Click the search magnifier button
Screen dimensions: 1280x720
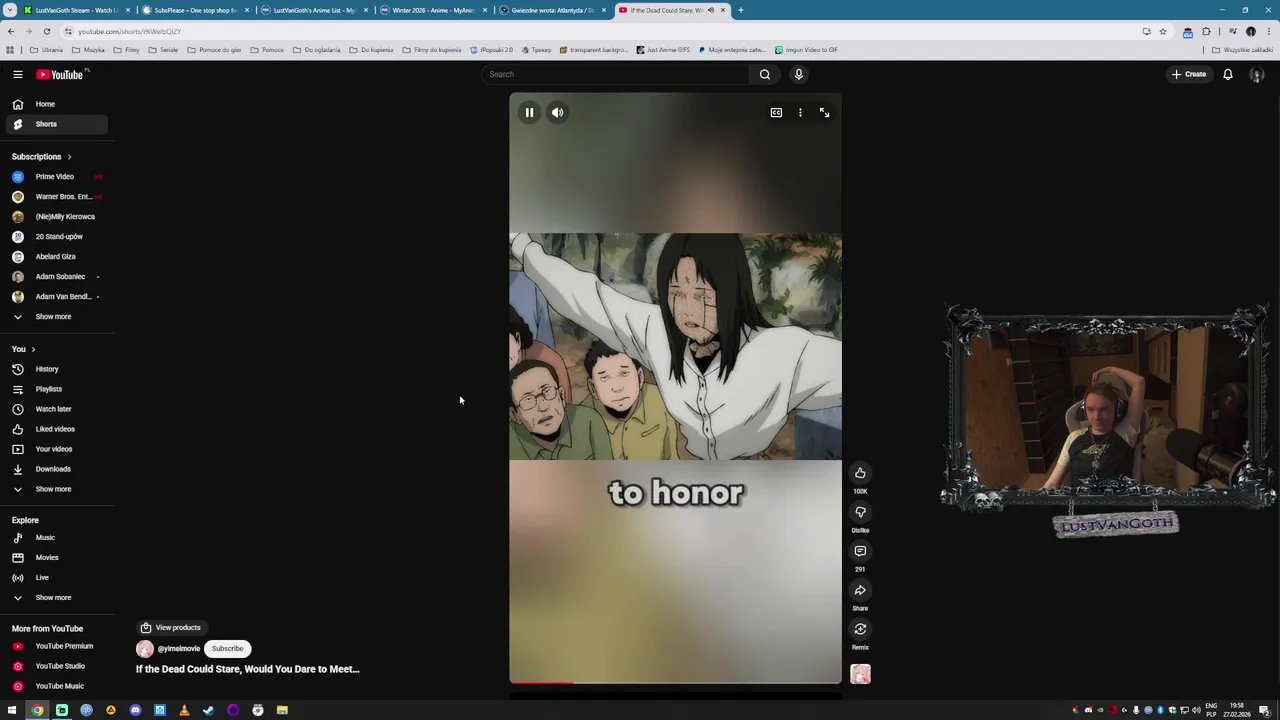[x=764, y=74]
